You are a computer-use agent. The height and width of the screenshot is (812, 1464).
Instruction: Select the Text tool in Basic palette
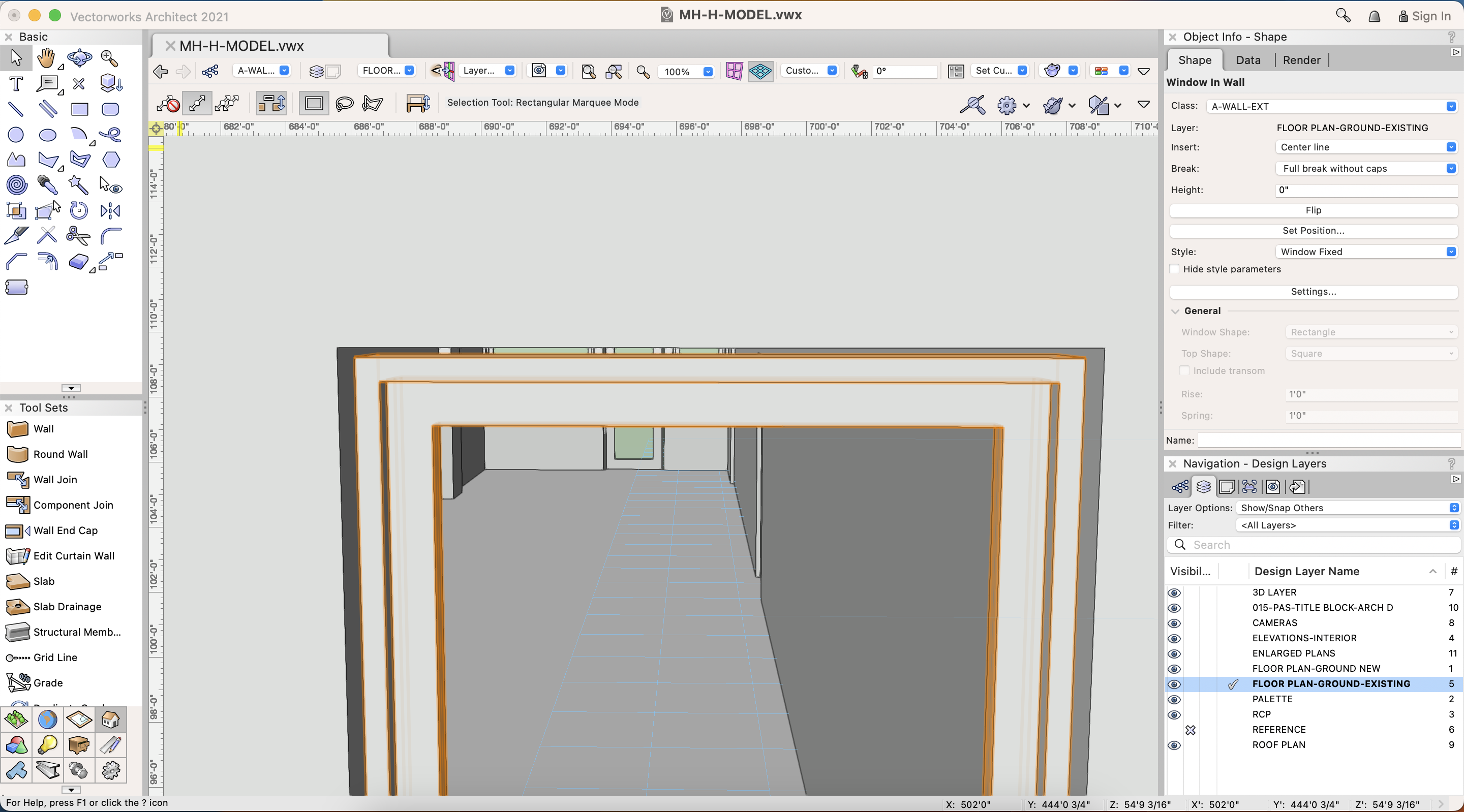16,83
